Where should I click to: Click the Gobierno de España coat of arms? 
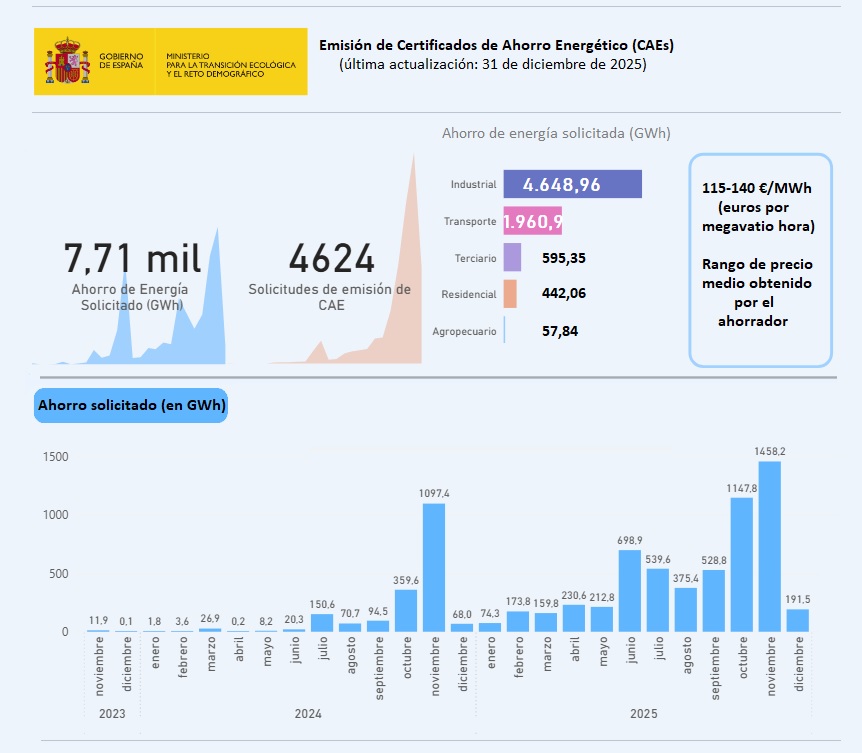click(x=67, y=61)
